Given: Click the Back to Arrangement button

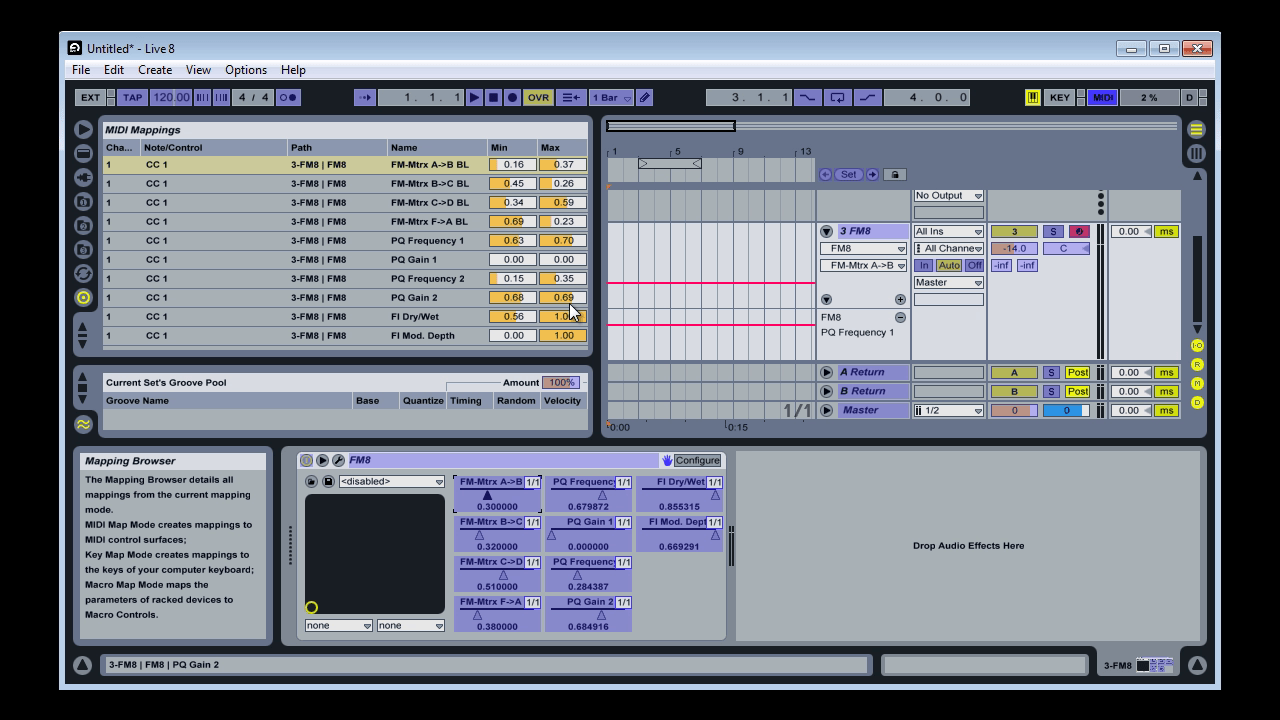Looking at the screenshot, I should click(x=570, y=97).
